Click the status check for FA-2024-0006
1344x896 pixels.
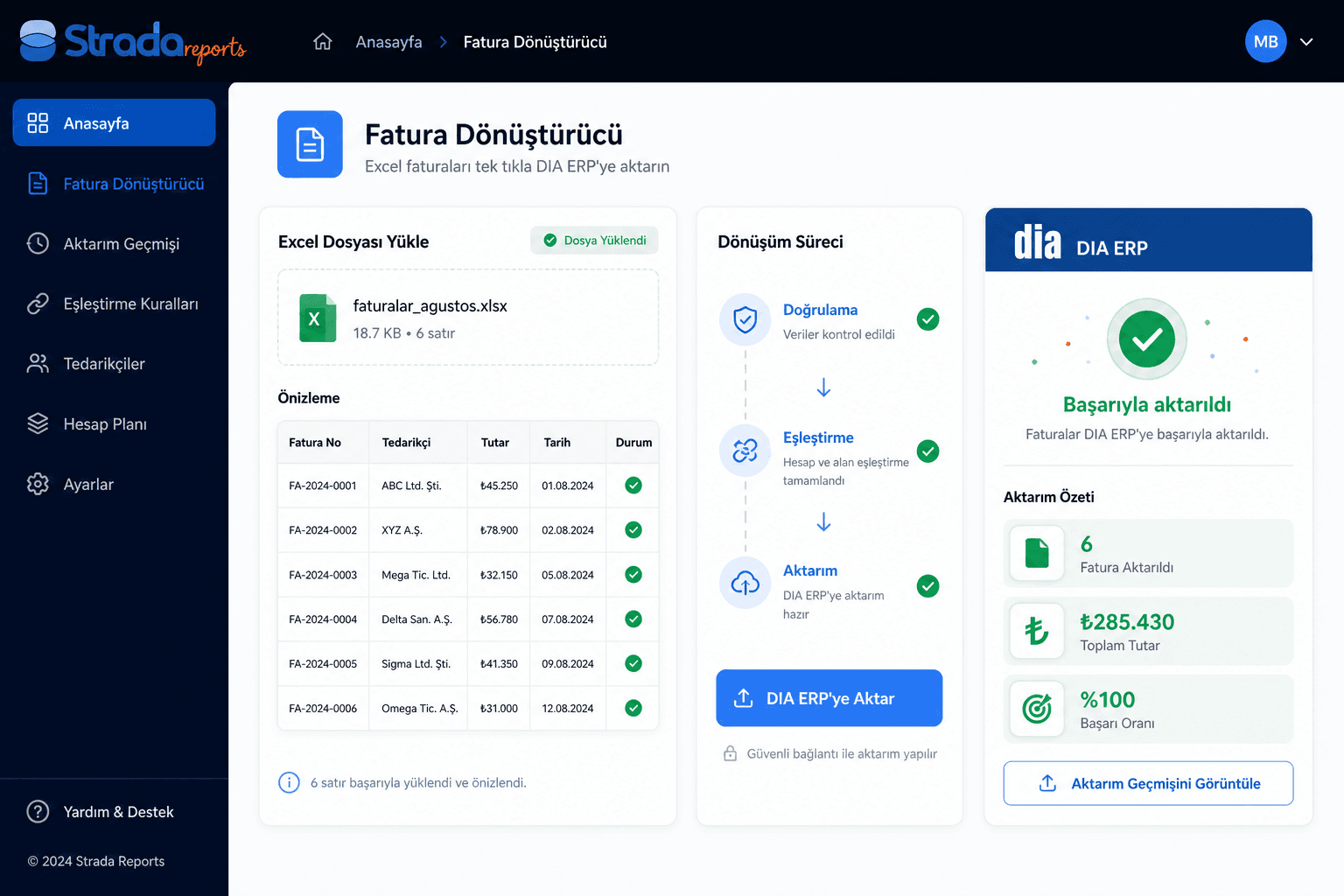pos(633,708)
